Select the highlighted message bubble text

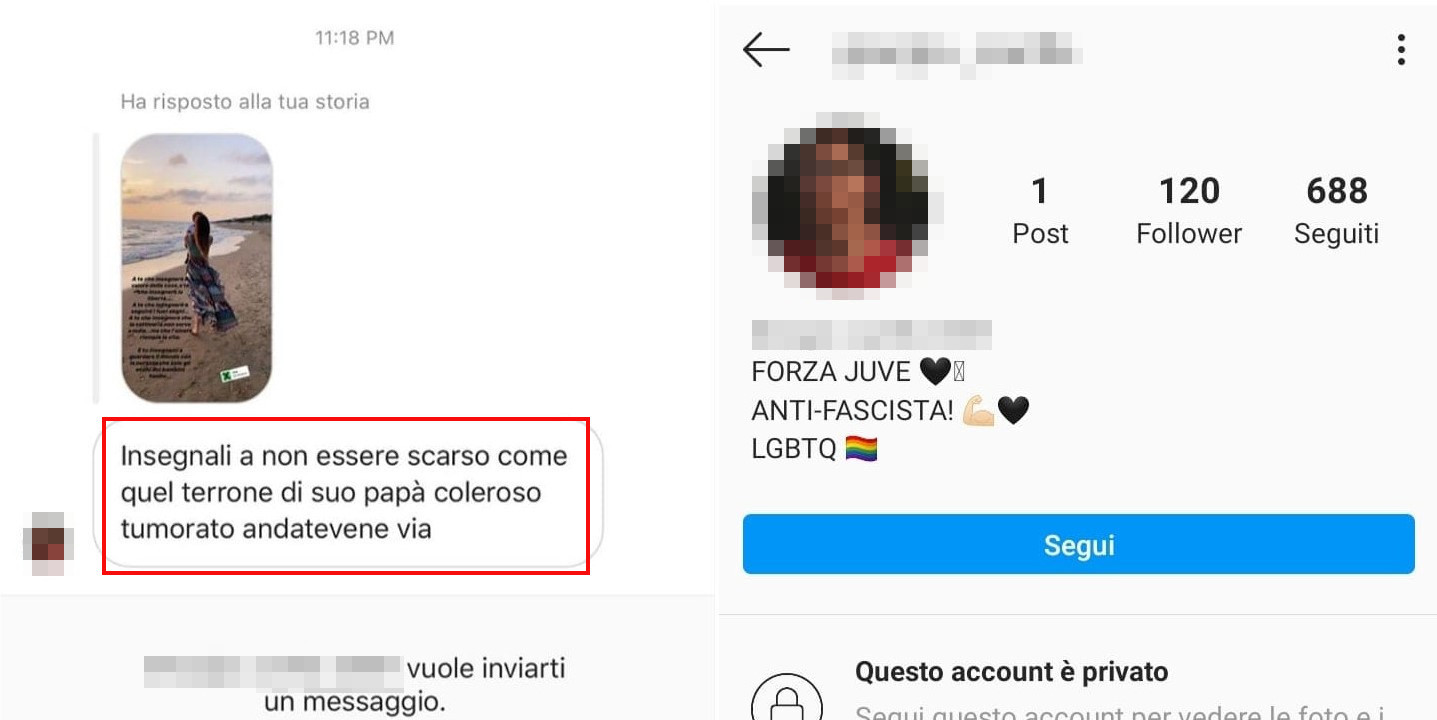coord(346,493)
